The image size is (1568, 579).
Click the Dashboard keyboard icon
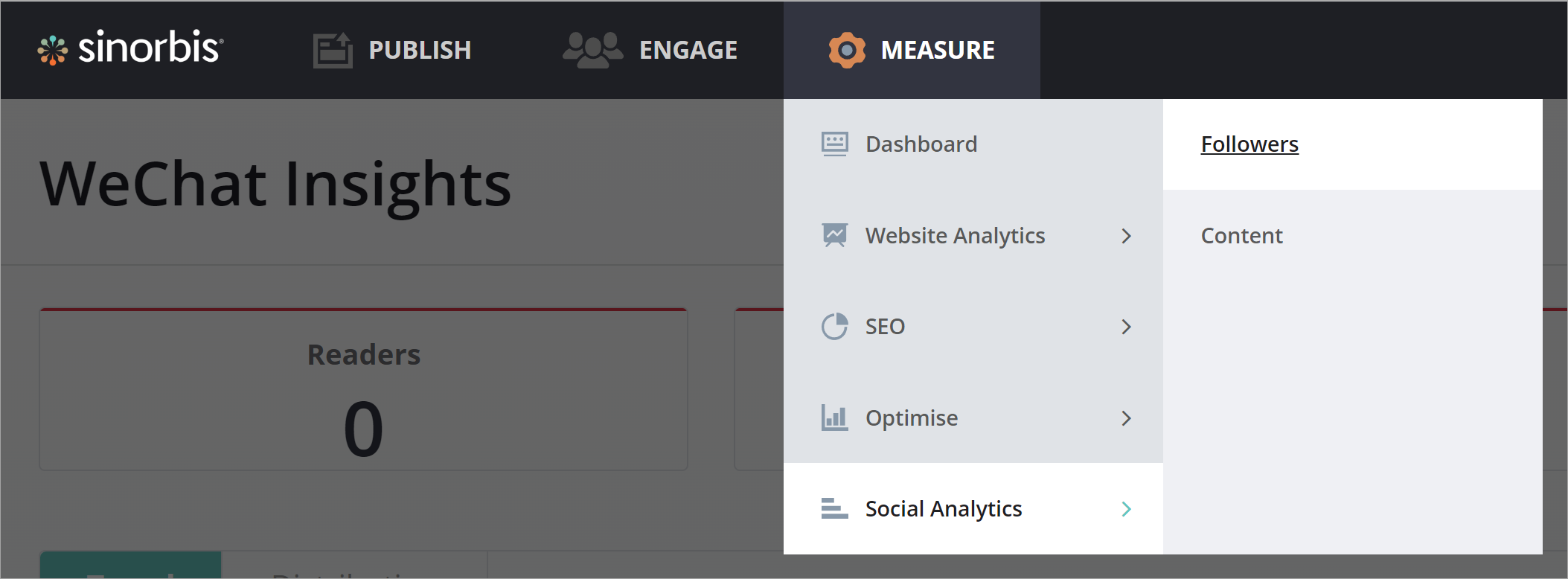point(834,144)
